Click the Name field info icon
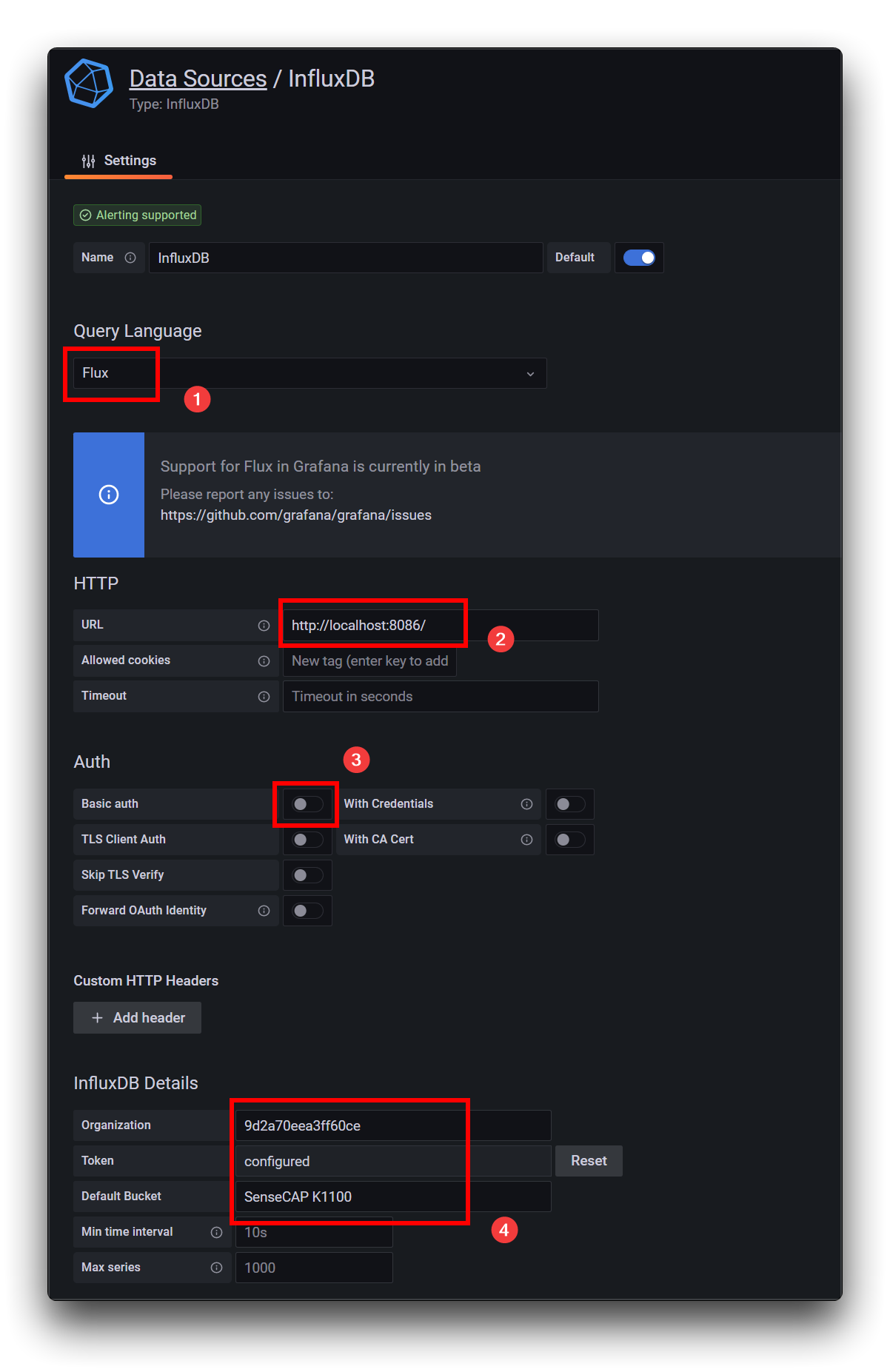 [130, 258]
